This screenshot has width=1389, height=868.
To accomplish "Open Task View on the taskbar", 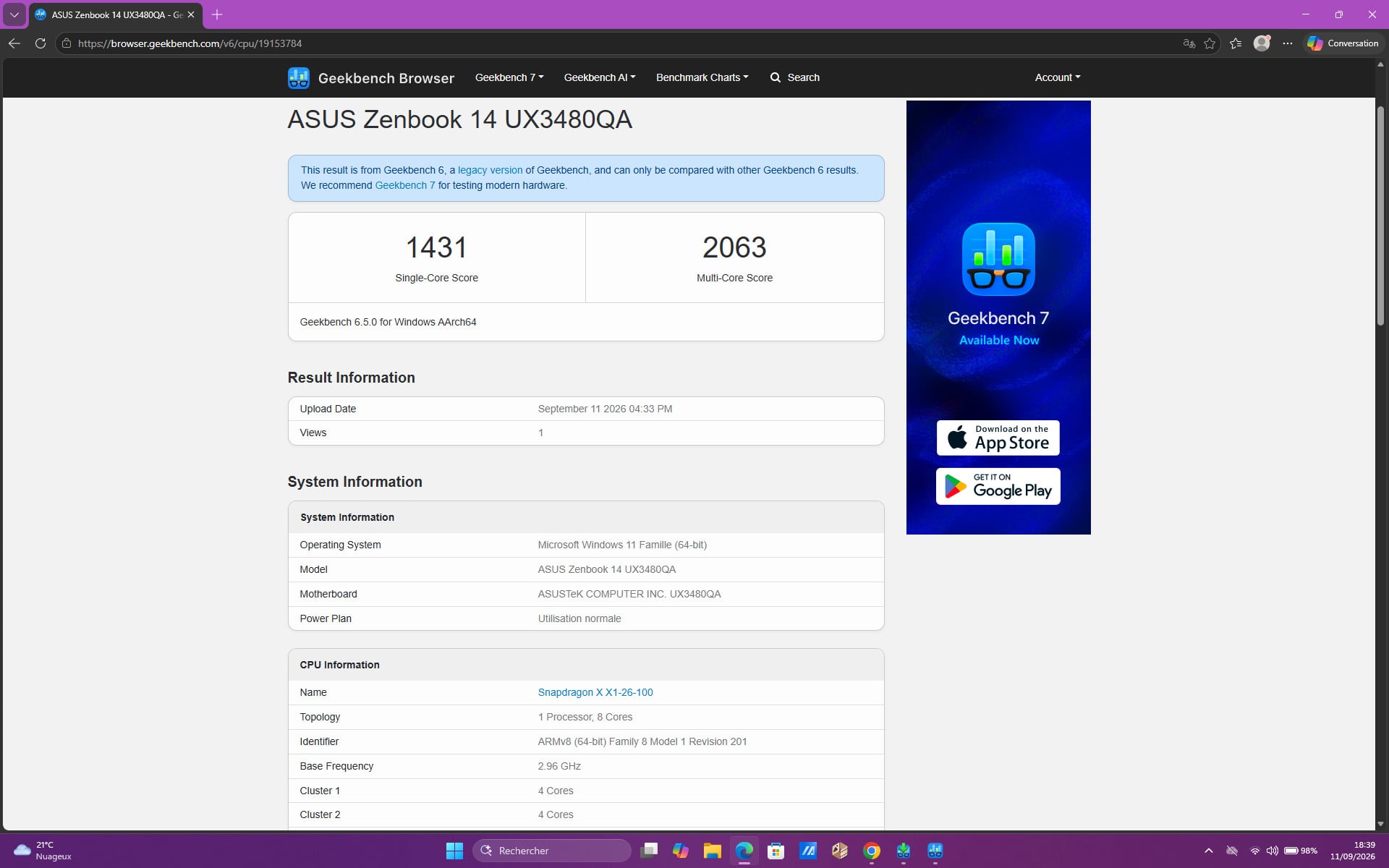I will pos(649,851).
